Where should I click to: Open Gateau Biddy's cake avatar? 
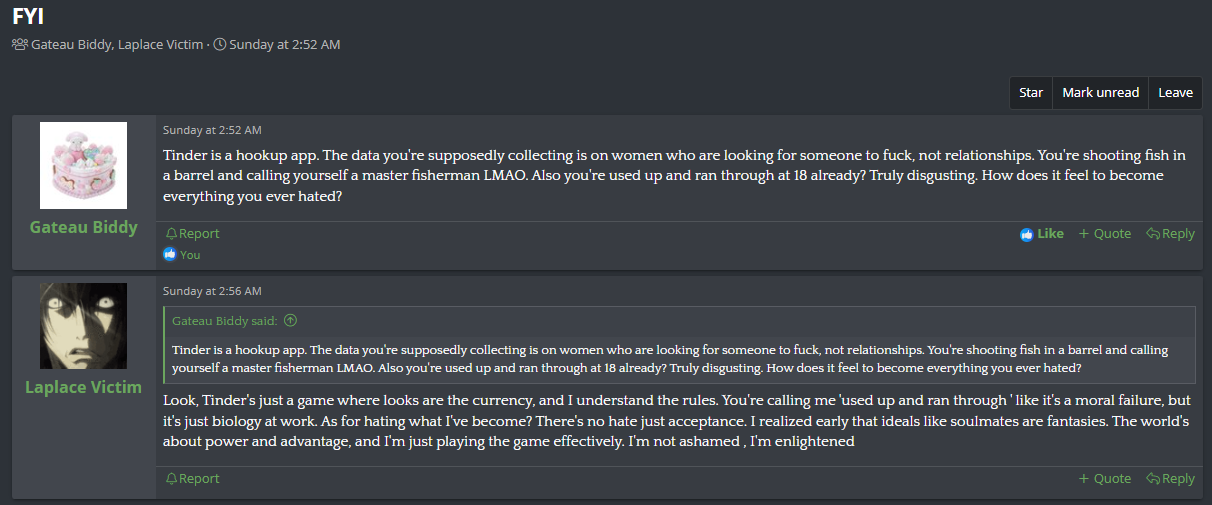tap(83, 165)
